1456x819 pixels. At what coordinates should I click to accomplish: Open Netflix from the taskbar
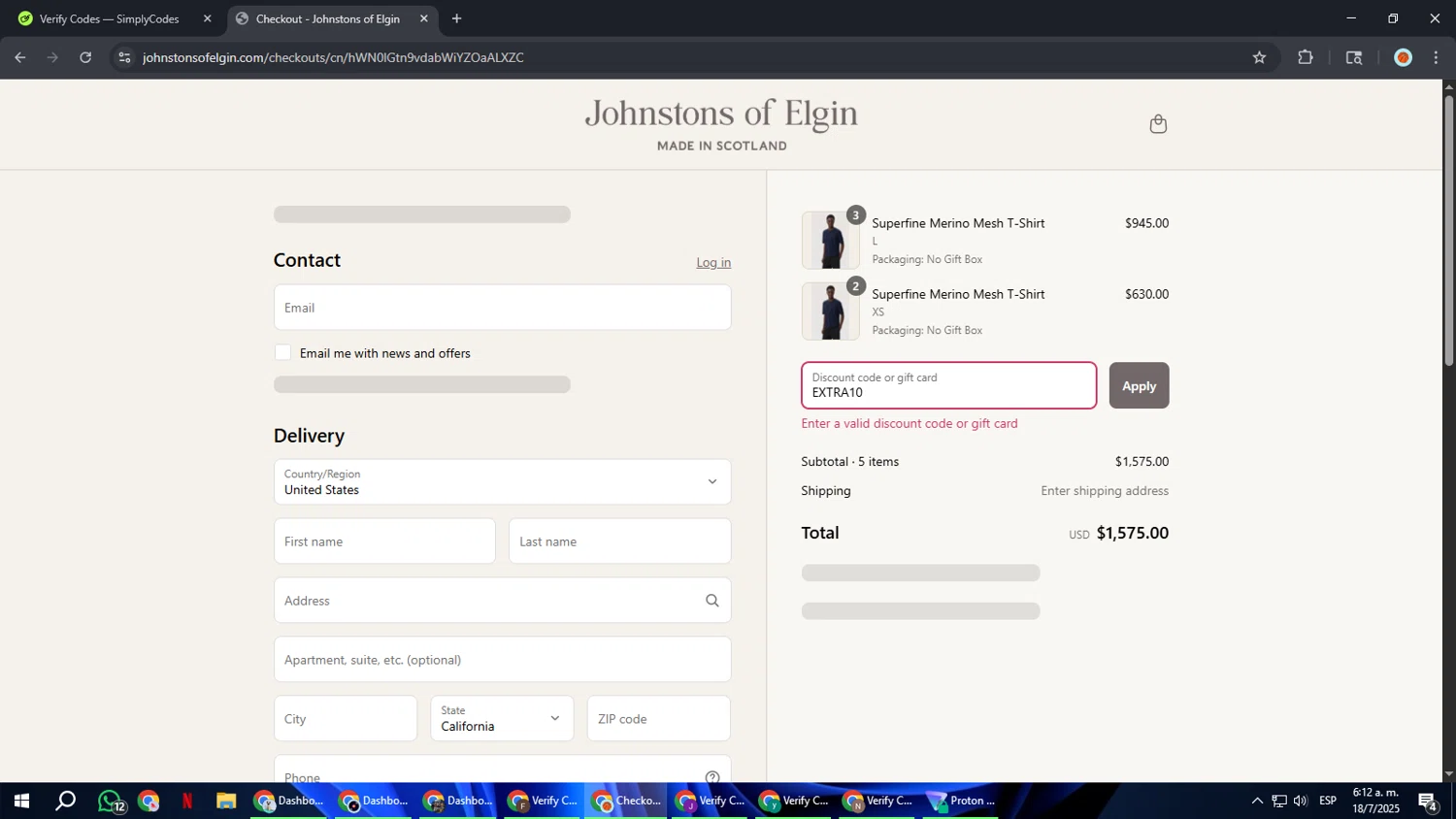point(187,802)
